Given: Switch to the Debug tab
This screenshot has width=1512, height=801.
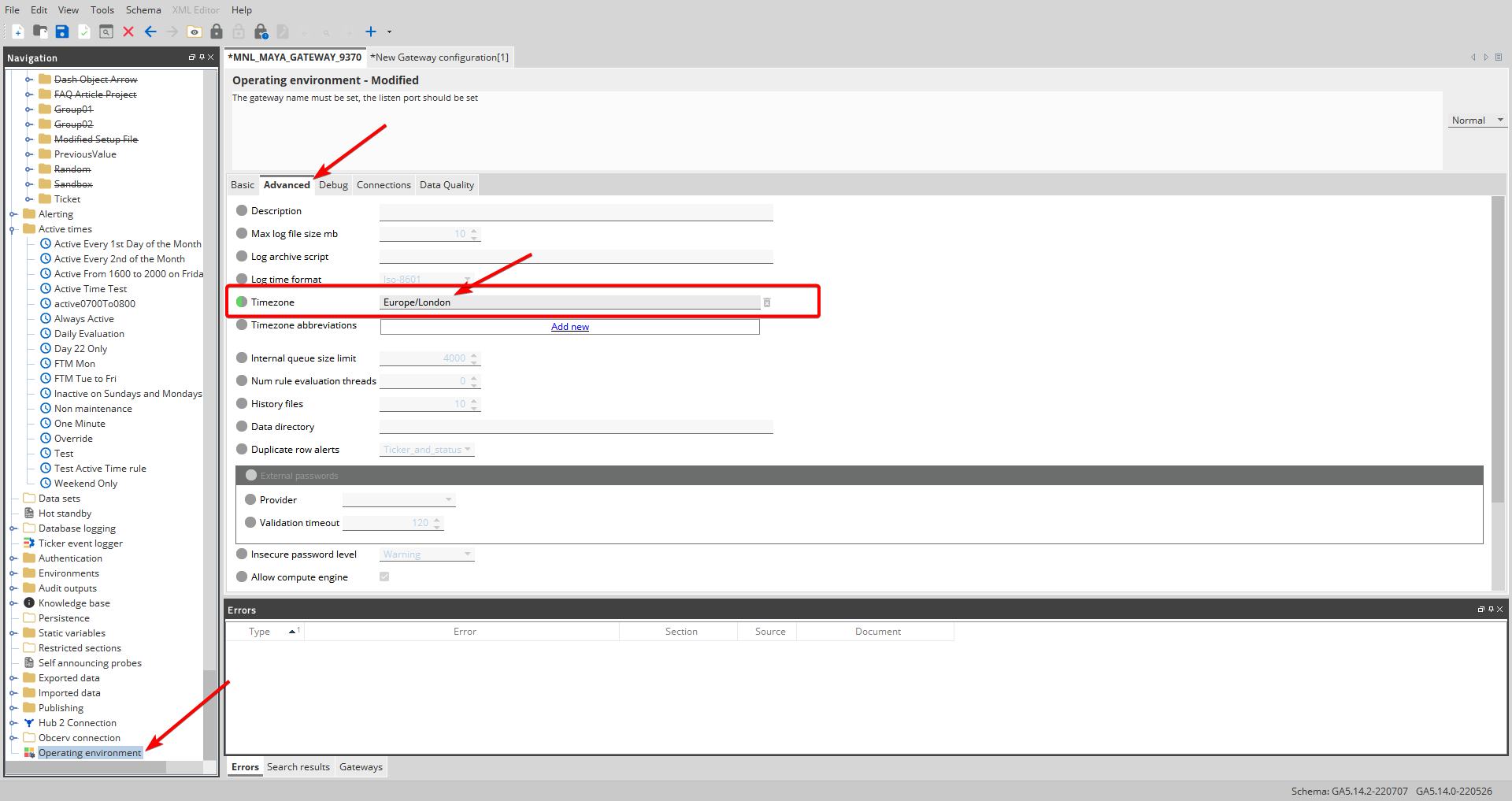Looking at the screenshot, I should tap(333, 185).
